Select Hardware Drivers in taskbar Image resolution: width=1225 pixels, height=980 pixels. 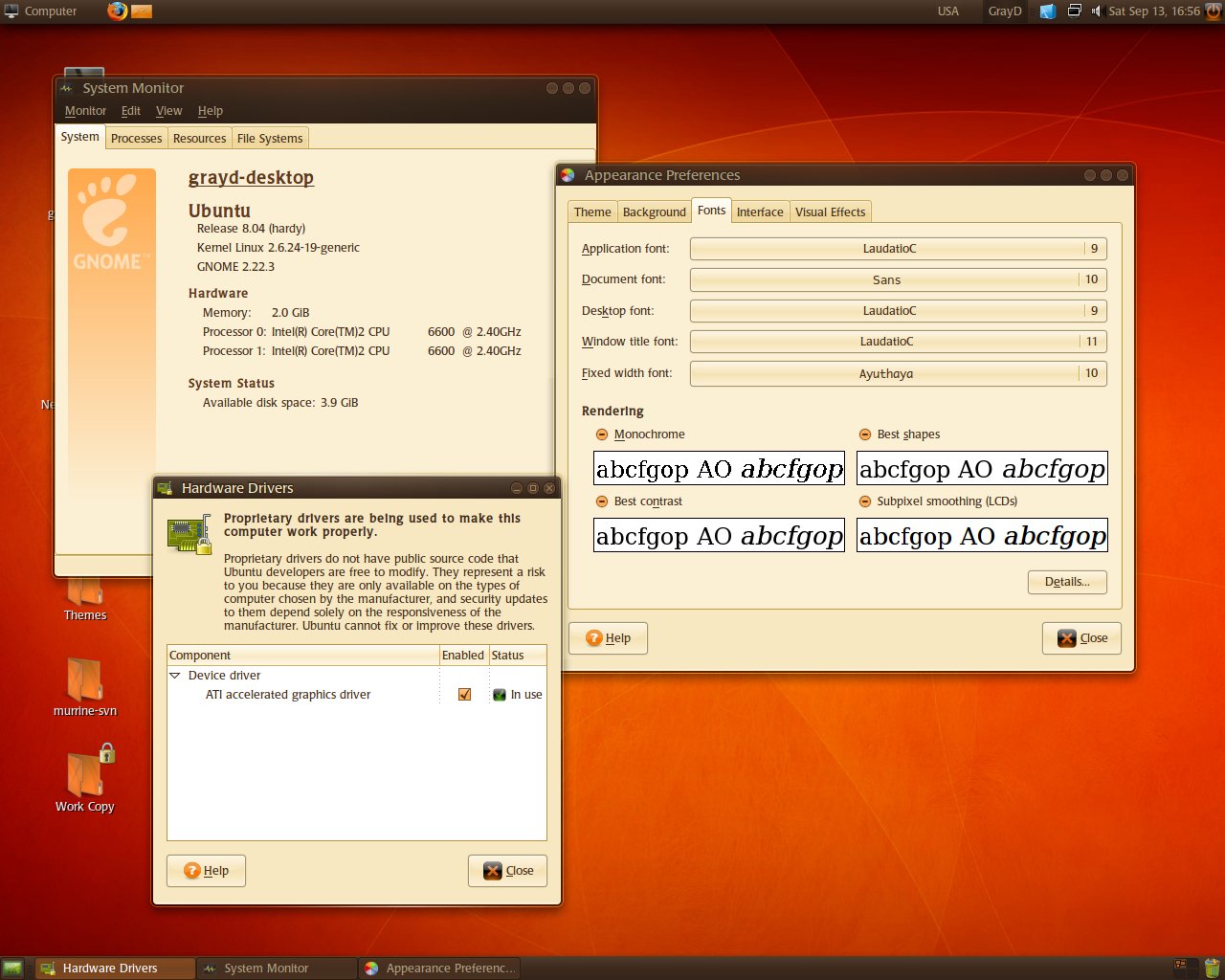coord(115,969)
